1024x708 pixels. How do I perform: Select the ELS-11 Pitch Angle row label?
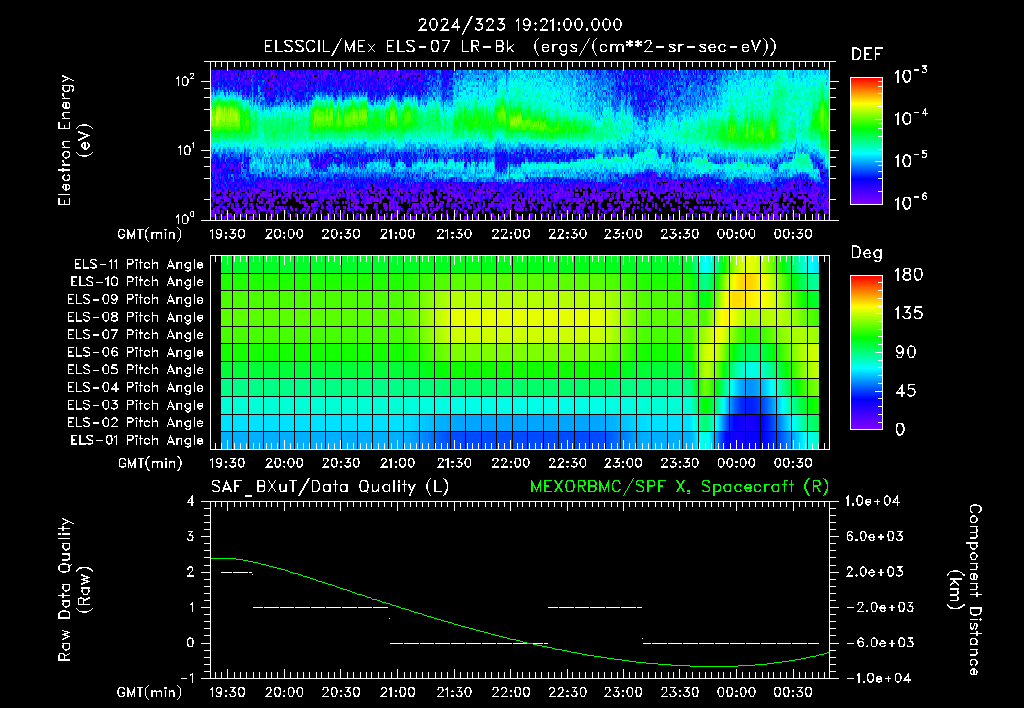[x=138, y=264]
